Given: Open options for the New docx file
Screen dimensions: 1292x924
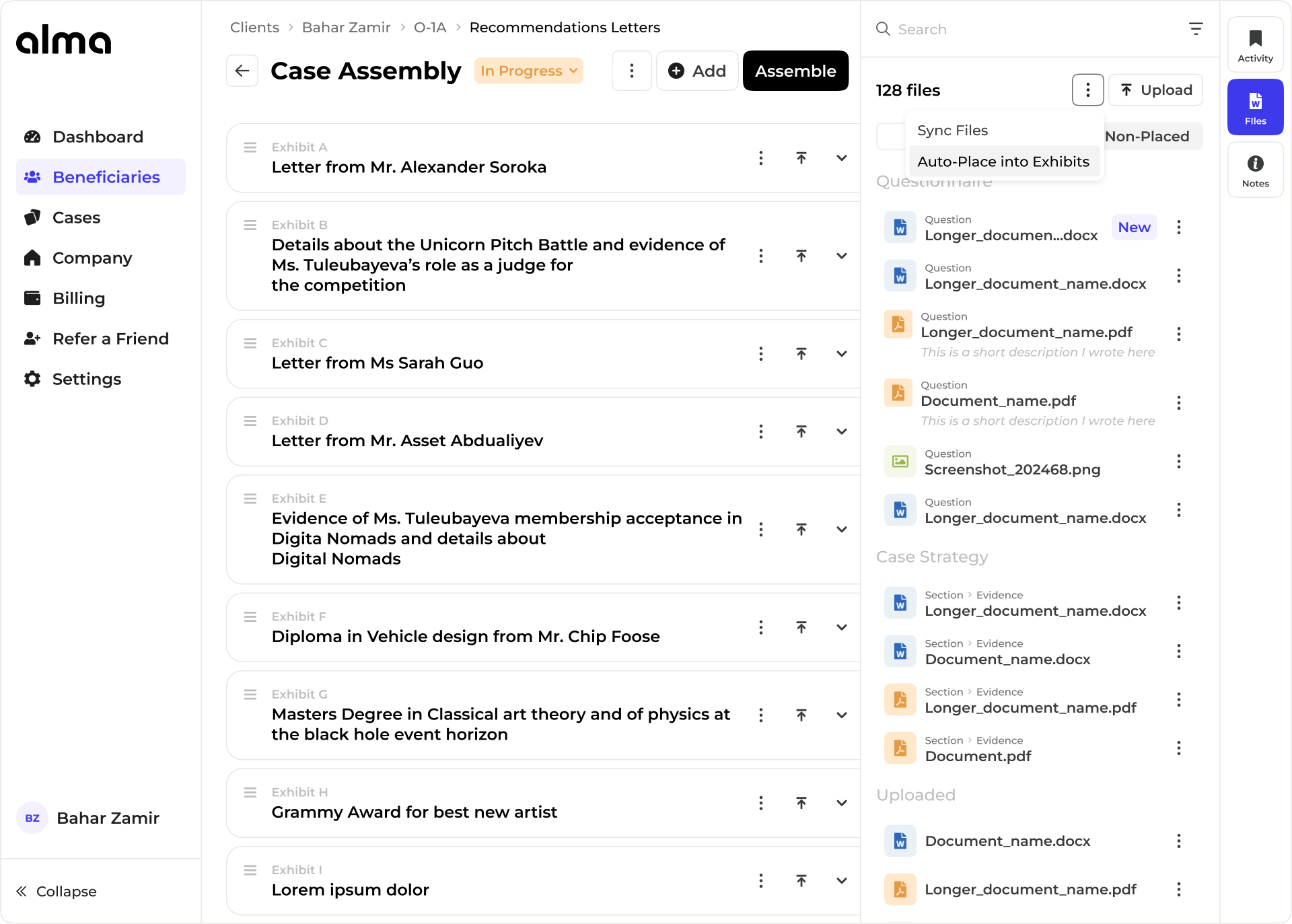Looking at the screenshot, I should click(1179, 227).
